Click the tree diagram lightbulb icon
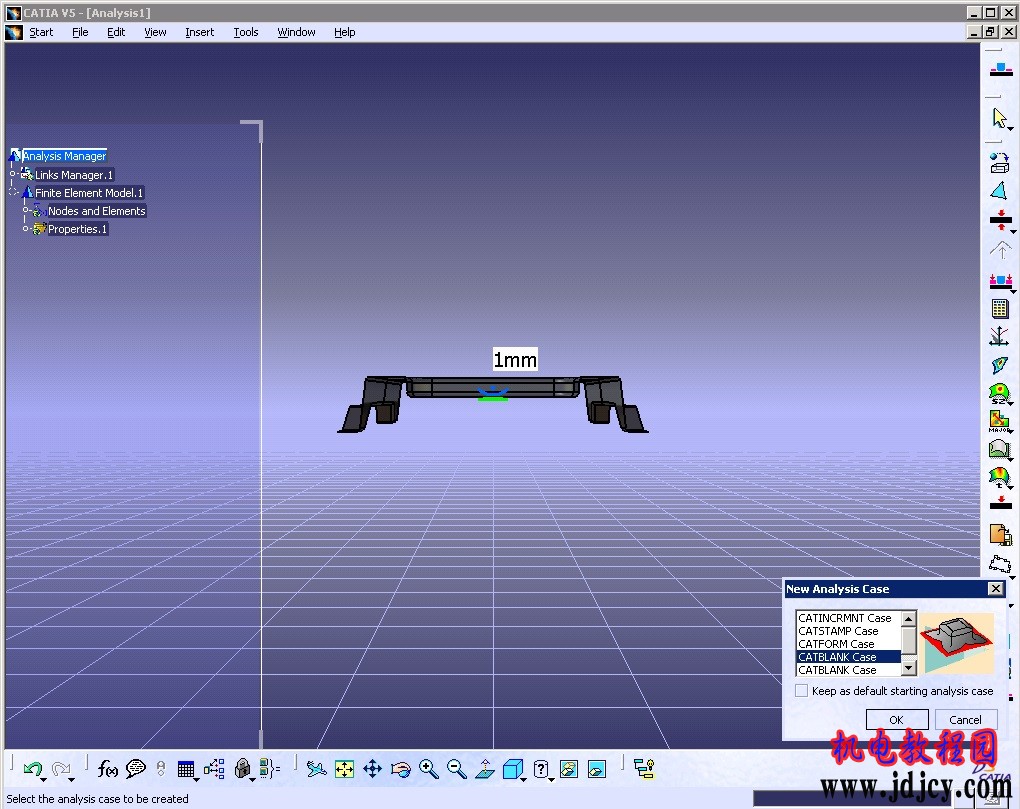Screen dimensions: 1020x809 [x=644, y=769]
